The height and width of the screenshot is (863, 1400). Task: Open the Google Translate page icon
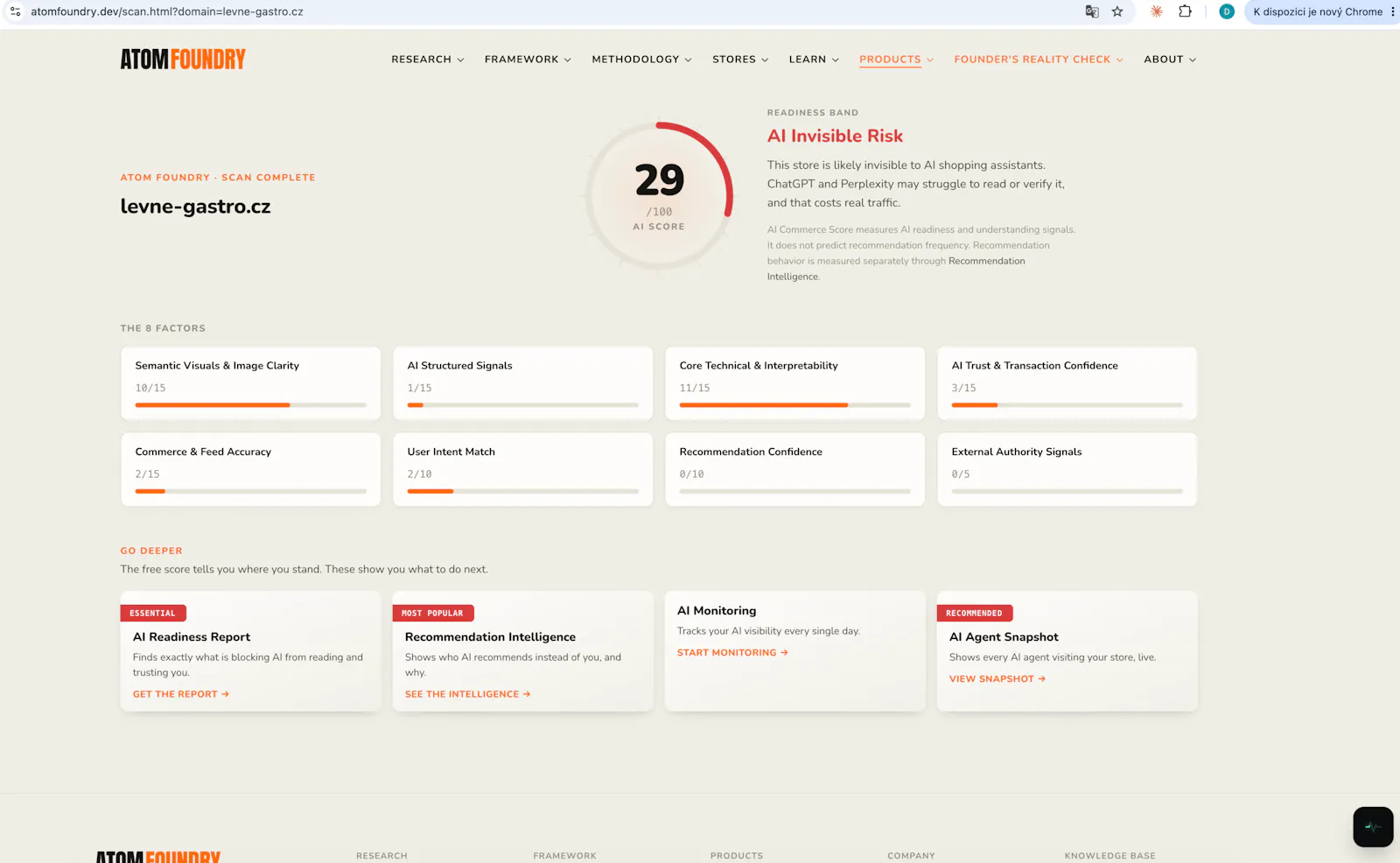click(1092, 11)
